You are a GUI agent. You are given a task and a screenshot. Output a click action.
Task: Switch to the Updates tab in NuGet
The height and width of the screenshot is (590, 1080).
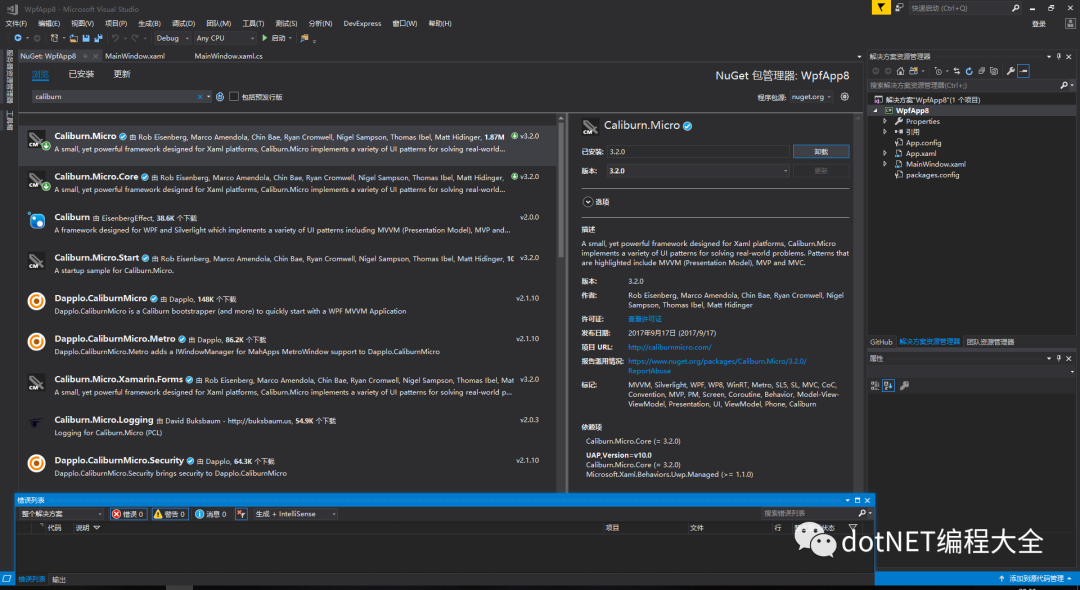click(x=122, y=74)
